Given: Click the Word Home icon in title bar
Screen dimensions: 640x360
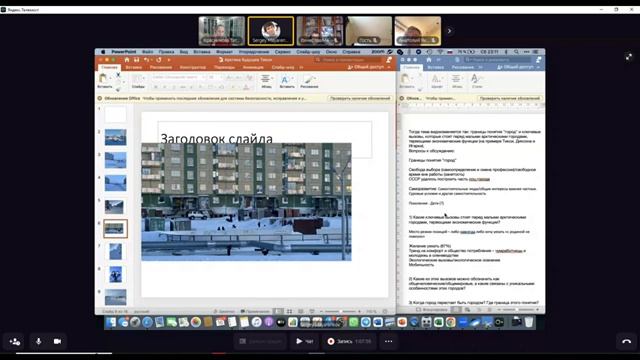Looking at the screenshot, I should click(429, 60).
